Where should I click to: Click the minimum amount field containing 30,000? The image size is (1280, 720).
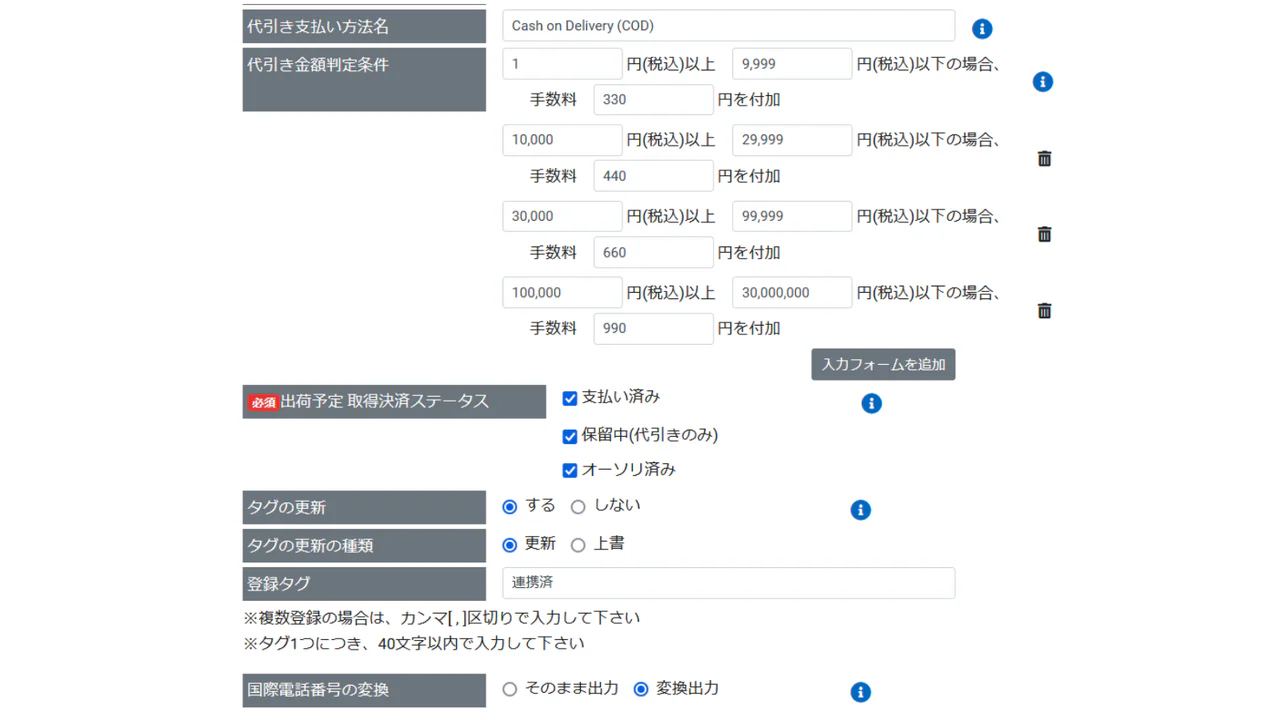point(562,216)
